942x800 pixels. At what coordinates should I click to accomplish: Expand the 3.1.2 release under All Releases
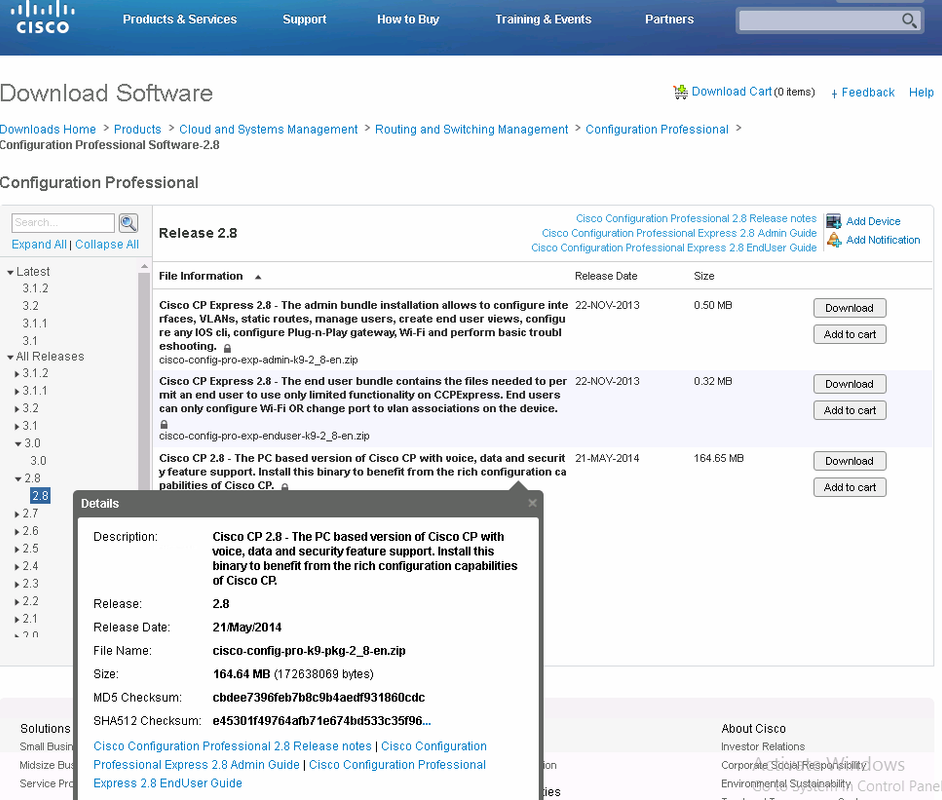pyautogui.click(x=17, y=374)
